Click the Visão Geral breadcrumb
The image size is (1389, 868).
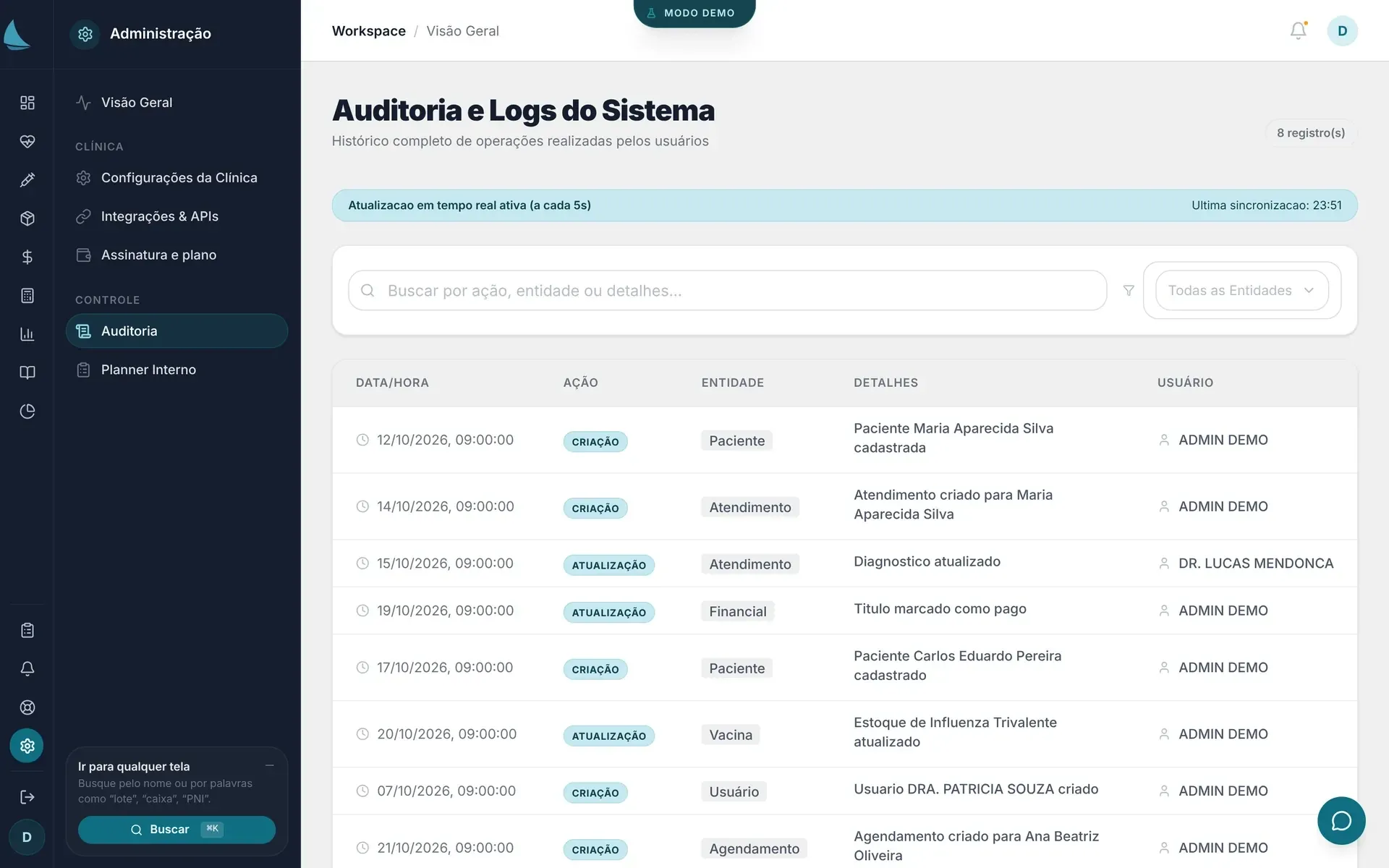click(x=462, y=31)
